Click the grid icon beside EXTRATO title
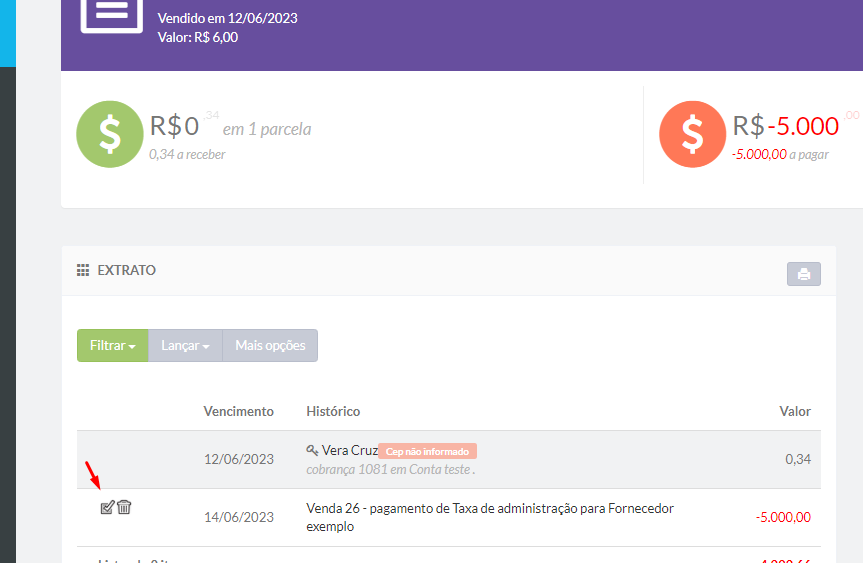This screenshot has width=863, height=563. pos(83,271)
